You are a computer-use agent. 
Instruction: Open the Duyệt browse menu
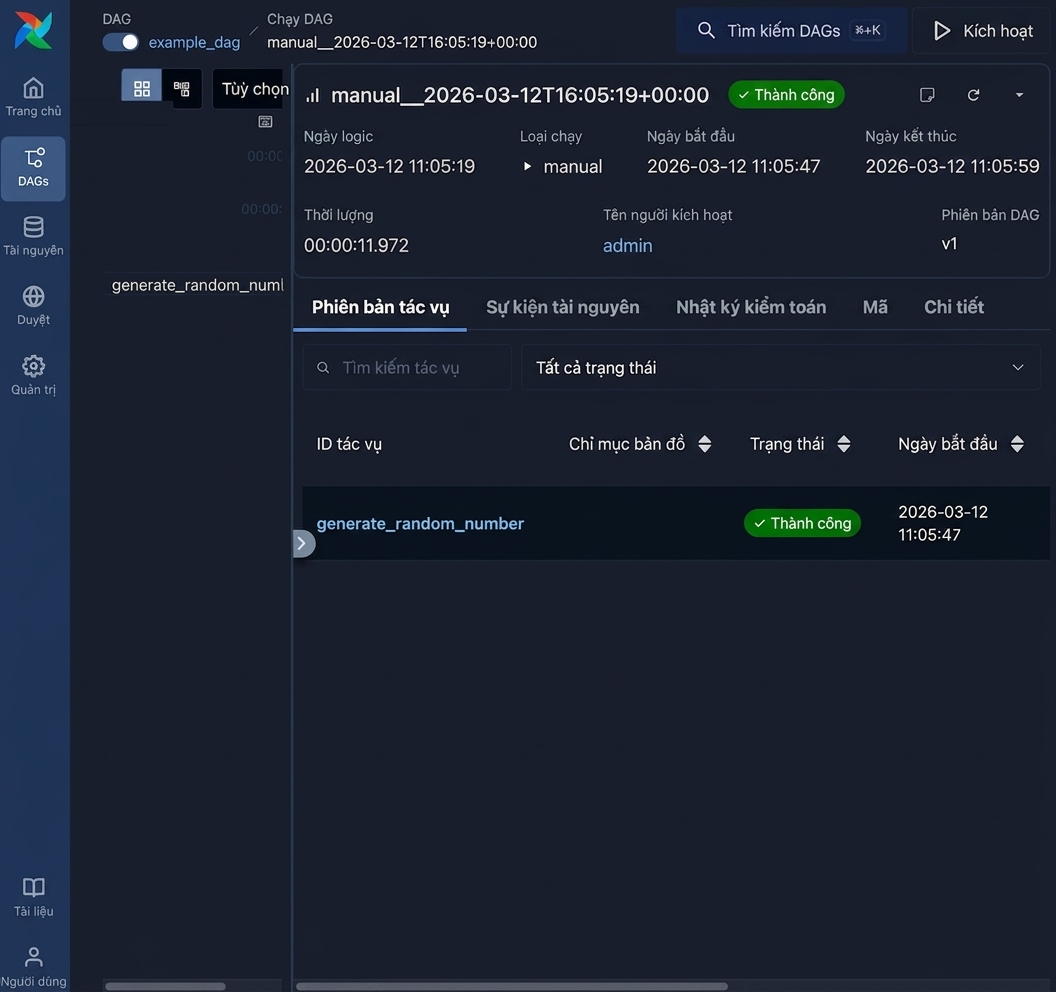(33, 306)
